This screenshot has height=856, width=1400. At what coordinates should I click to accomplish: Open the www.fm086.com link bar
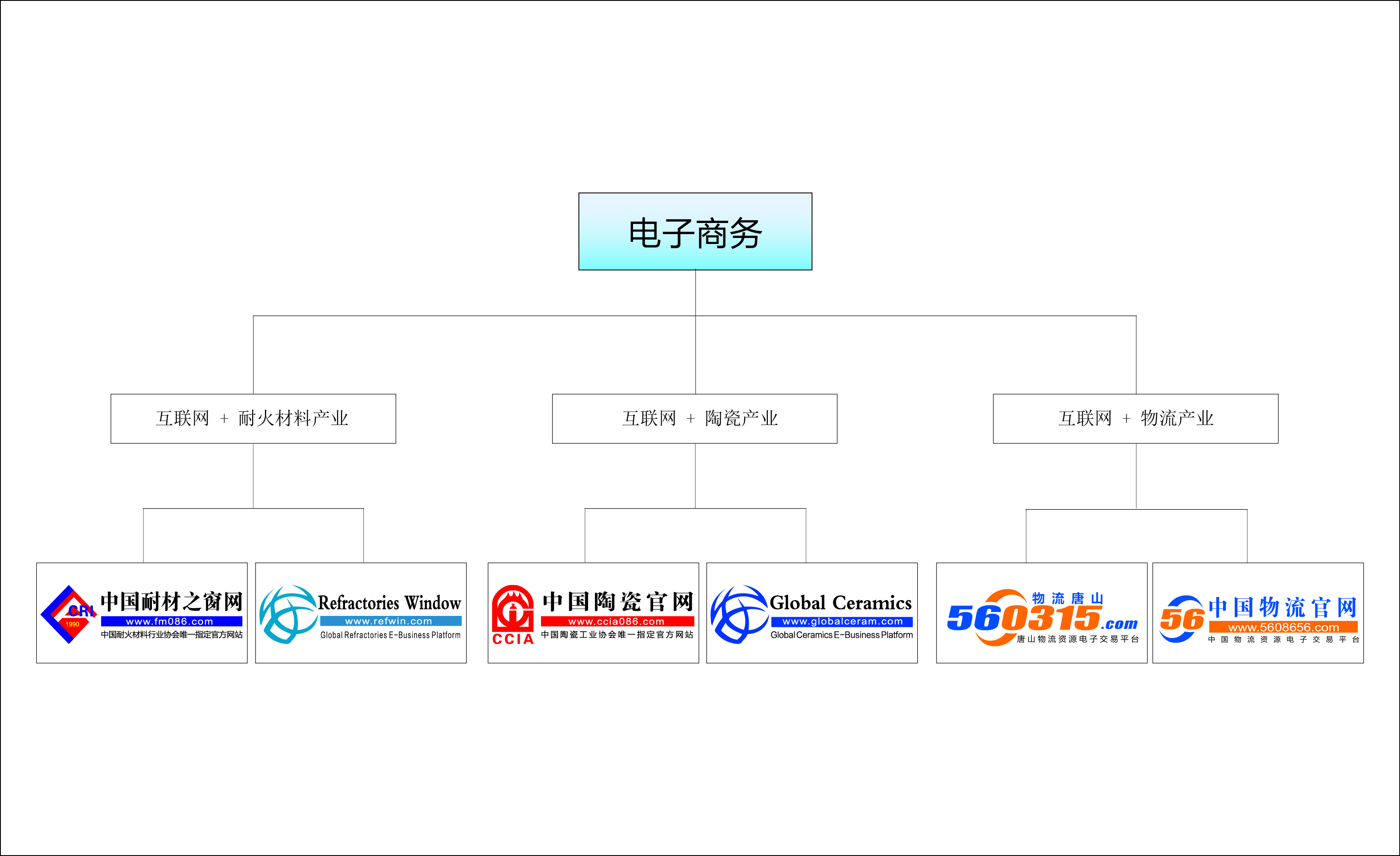point(171,621)
